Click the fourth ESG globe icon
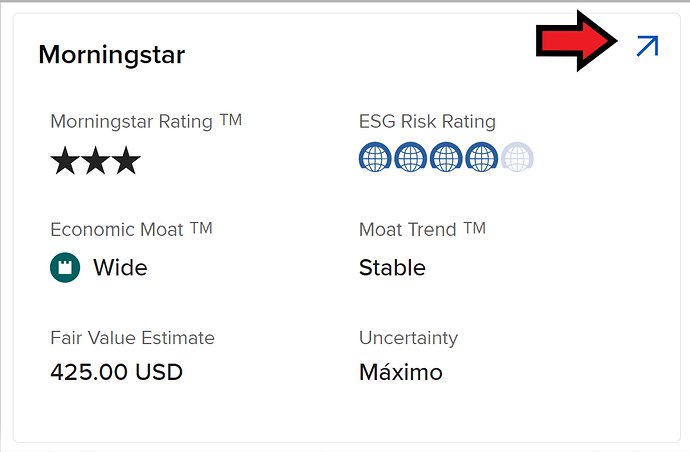Image resolution: width=690 pixels, height=452 pixels. click(x=481, y=157)
